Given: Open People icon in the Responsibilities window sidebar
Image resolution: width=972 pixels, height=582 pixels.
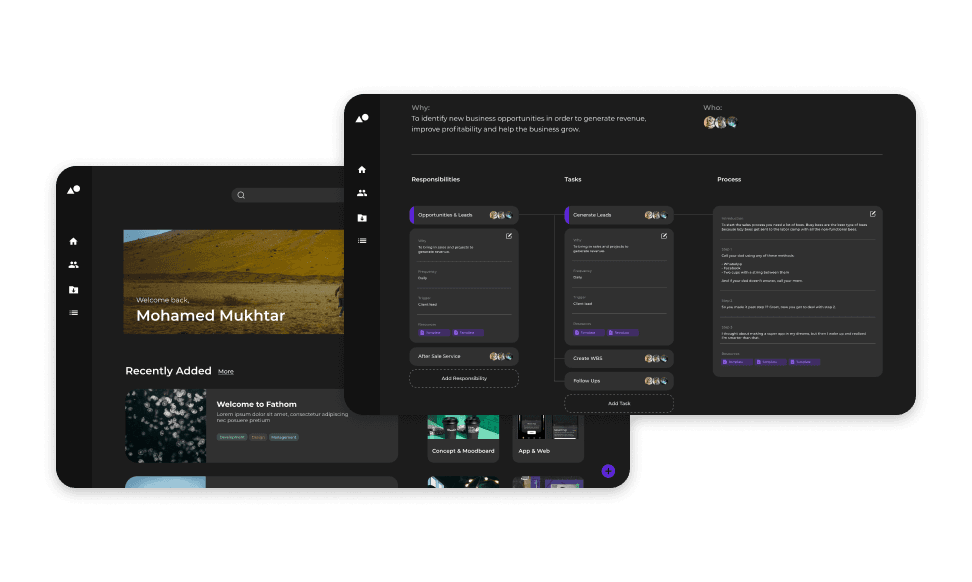Looking at the screenshot, I should [x=362, y=193].
